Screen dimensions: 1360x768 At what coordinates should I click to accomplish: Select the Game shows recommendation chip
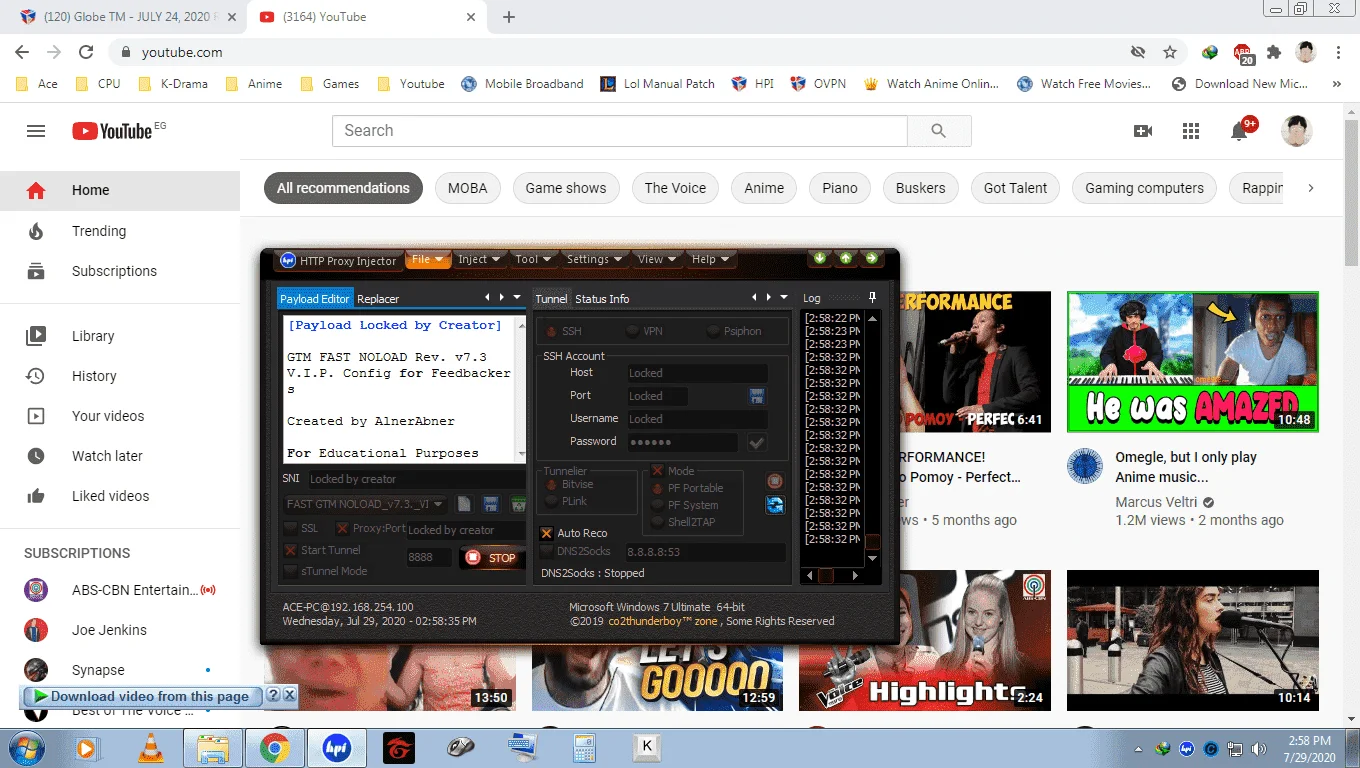click(566, 188)
